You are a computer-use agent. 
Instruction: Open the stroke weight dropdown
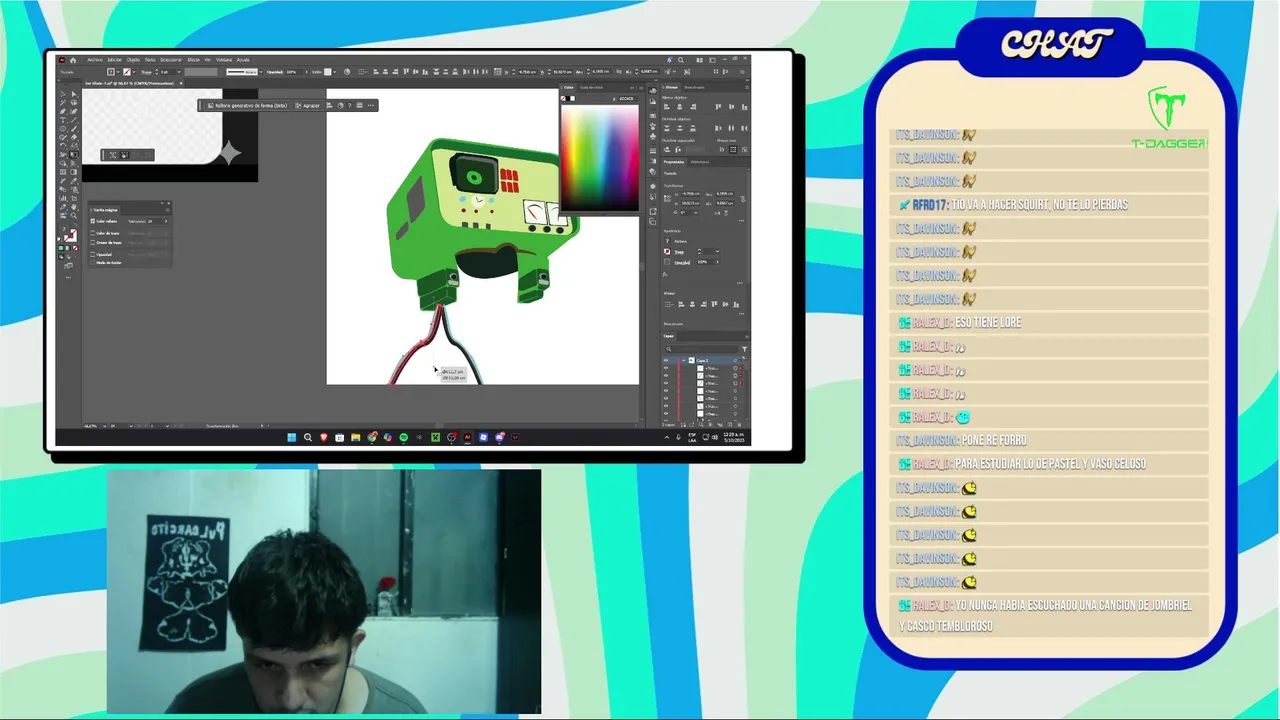pyautogui.click(x=179, y=72)
